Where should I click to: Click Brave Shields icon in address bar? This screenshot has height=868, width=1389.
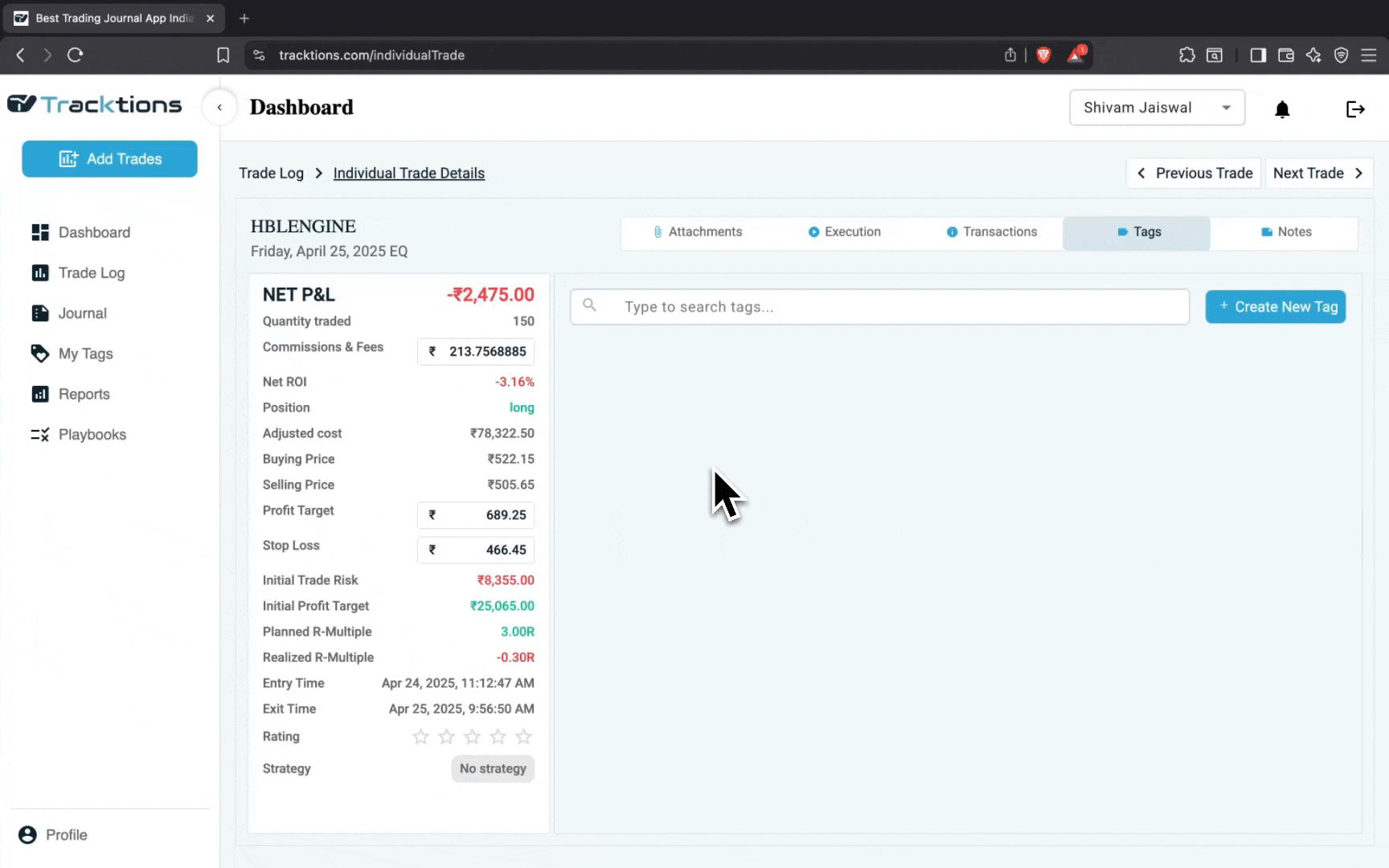[1043, 55]
